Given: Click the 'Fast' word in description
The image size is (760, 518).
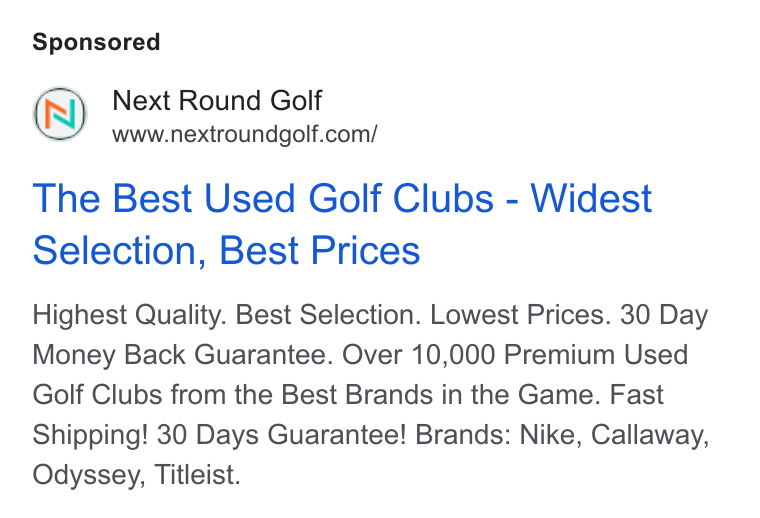Looking at the screenshot, I should point(636,394).
